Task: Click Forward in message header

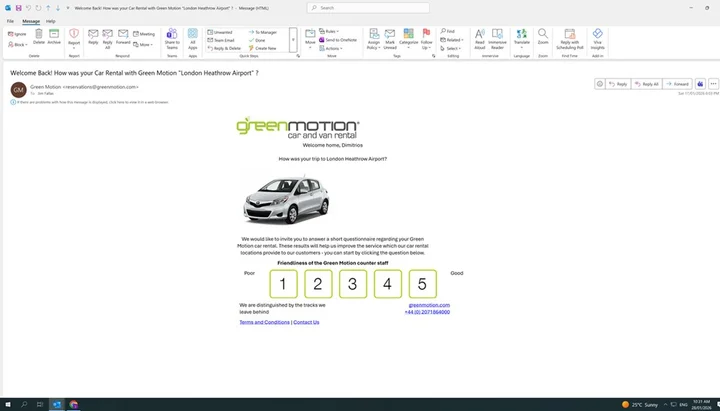Action: coord(677,84)
